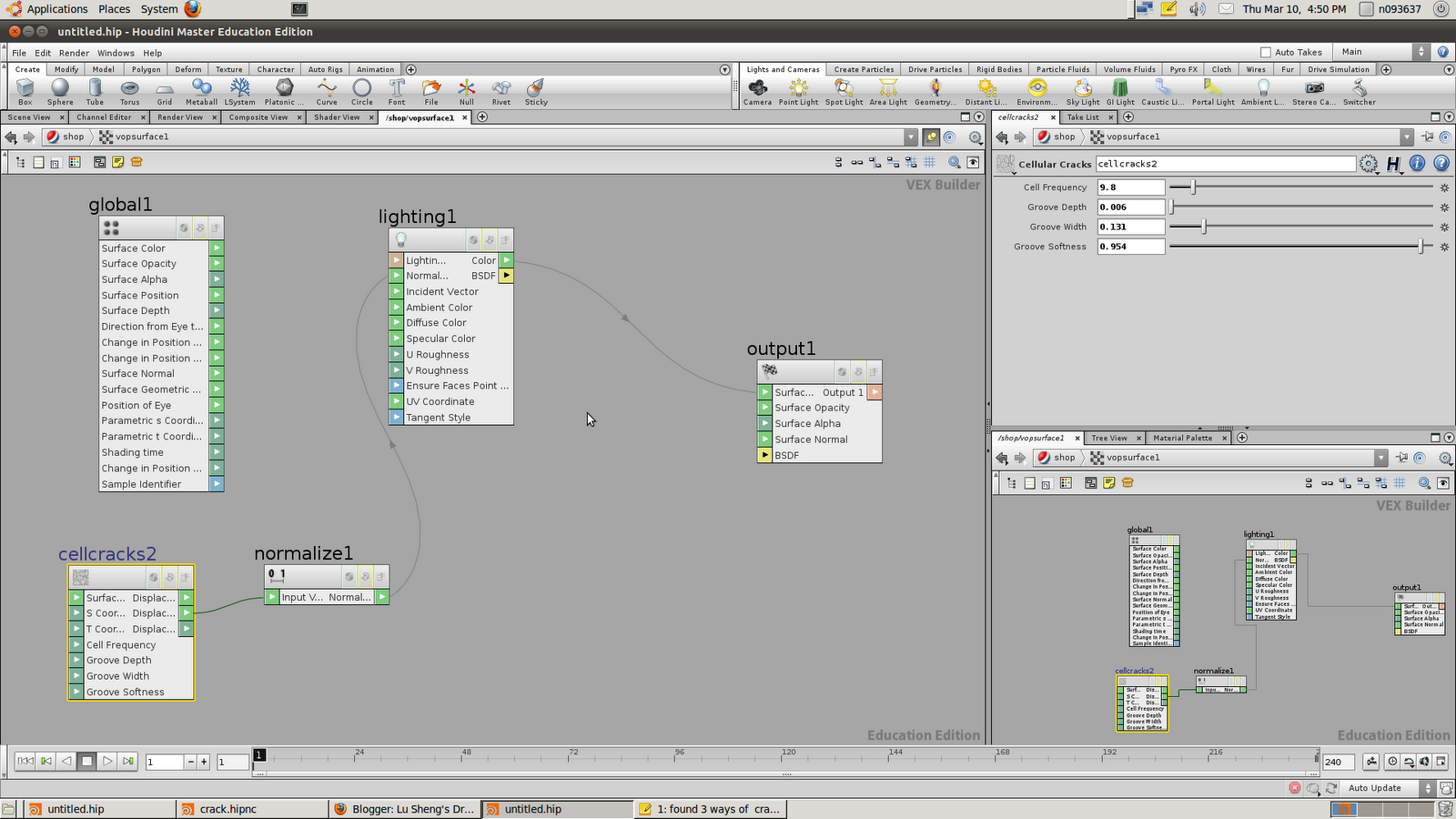Click the shop path button
The height and width of the screenshot is (819, 1456).
tap(66, 136)
